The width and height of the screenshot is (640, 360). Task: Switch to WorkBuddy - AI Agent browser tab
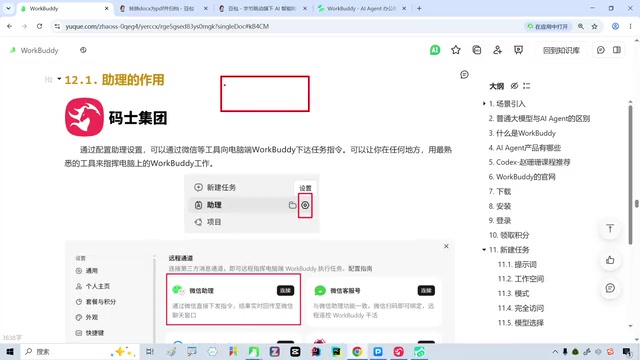click(x=361, y=8)
